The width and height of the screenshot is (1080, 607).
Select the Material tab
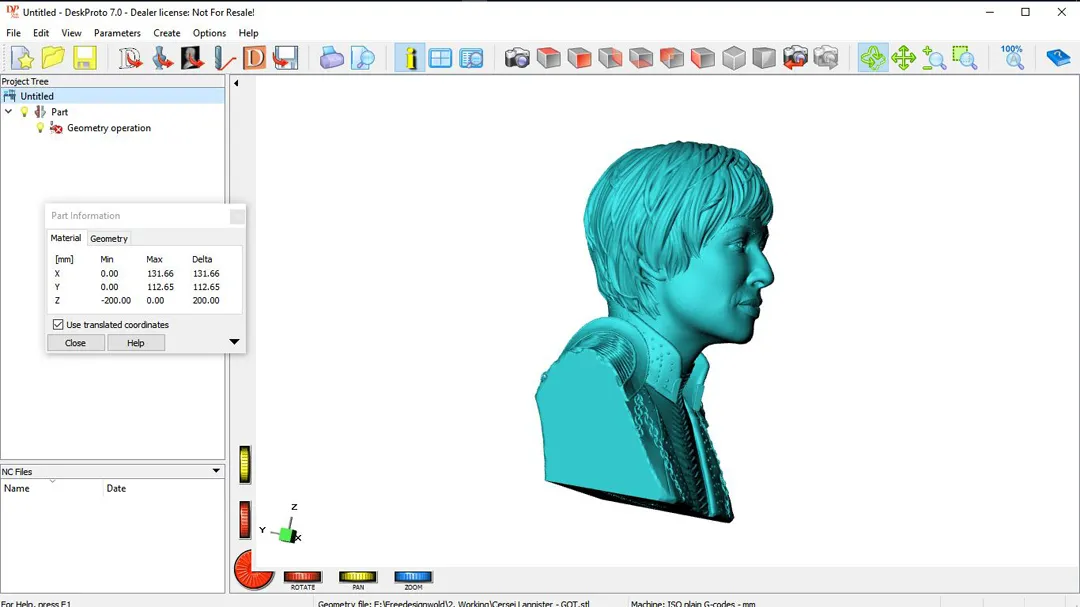tap(65, 238)
